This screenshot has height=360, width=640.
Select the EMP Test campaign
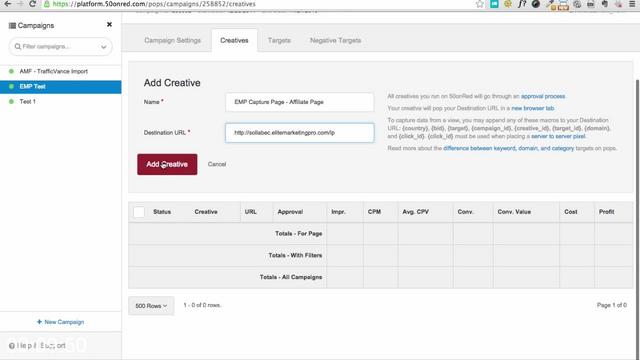(x=60, y=87)
